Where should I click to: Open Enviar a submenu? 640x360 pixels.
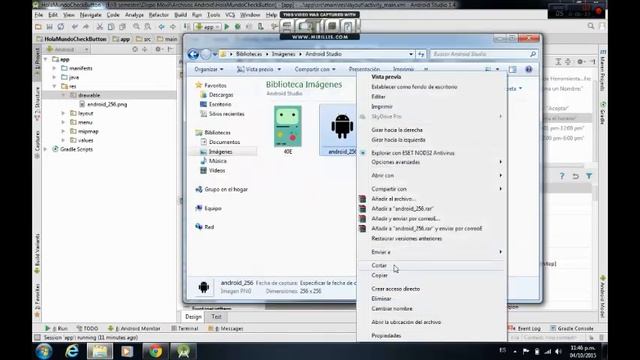pyautogui.click(x=432, y=252)
